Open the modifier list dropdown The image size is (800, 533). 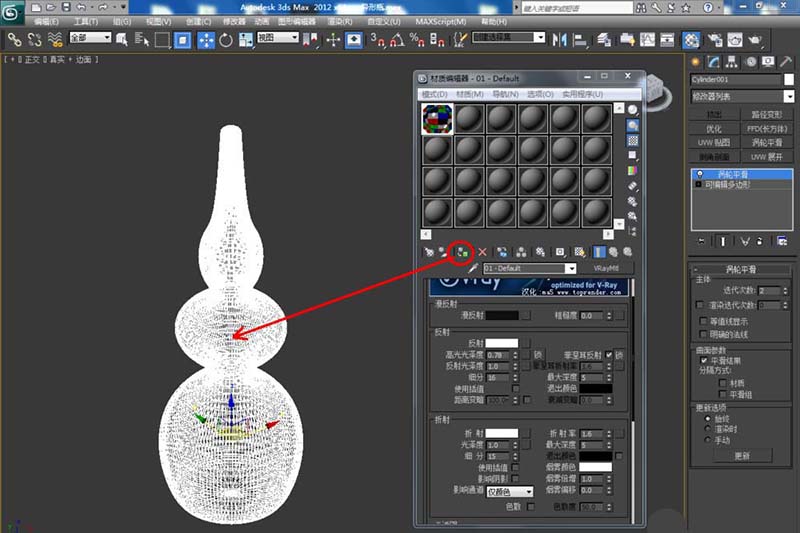[x=741, y=96]
